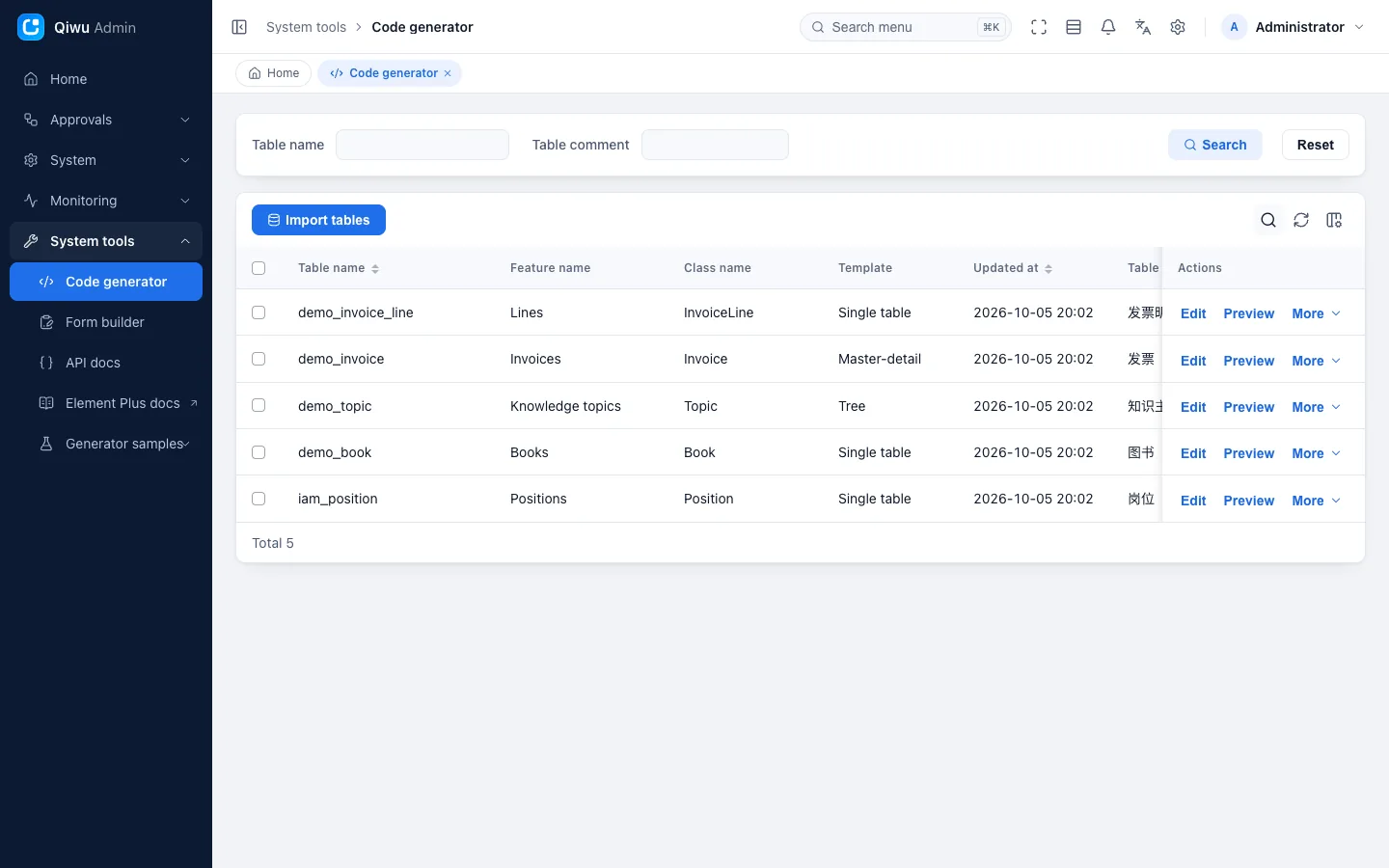Open Form builder in the sidebar

(106, 322)
